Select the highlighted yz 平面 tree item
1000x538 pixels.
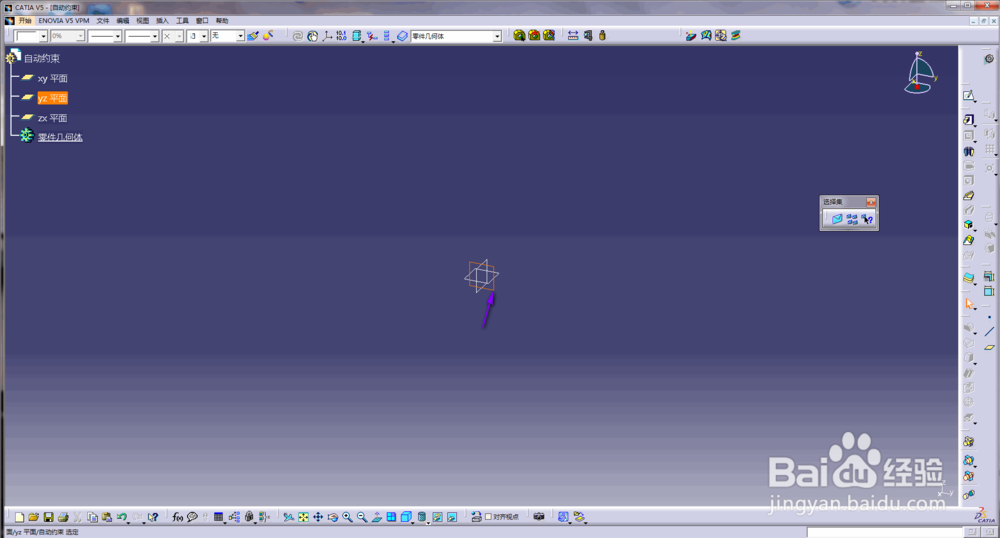[x=52, y=98]
